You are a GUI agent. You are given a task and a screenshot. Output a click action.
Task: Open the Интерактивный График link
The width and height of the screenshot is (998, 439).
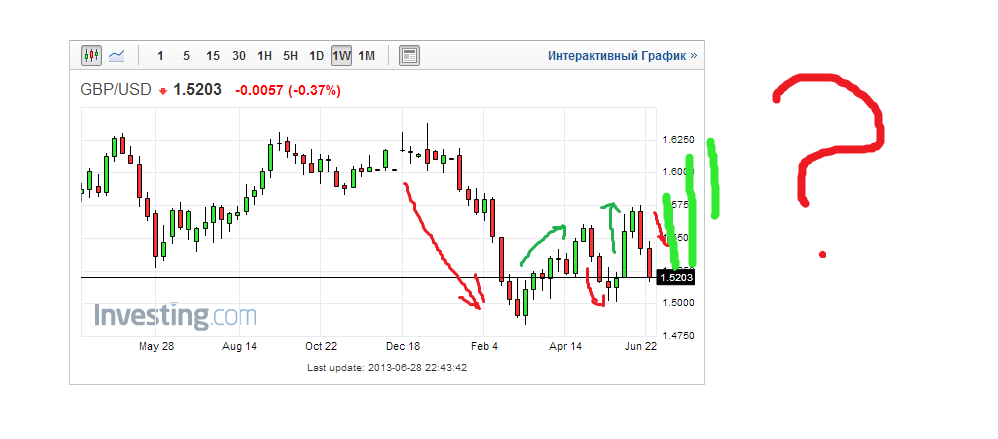point(622,56)
